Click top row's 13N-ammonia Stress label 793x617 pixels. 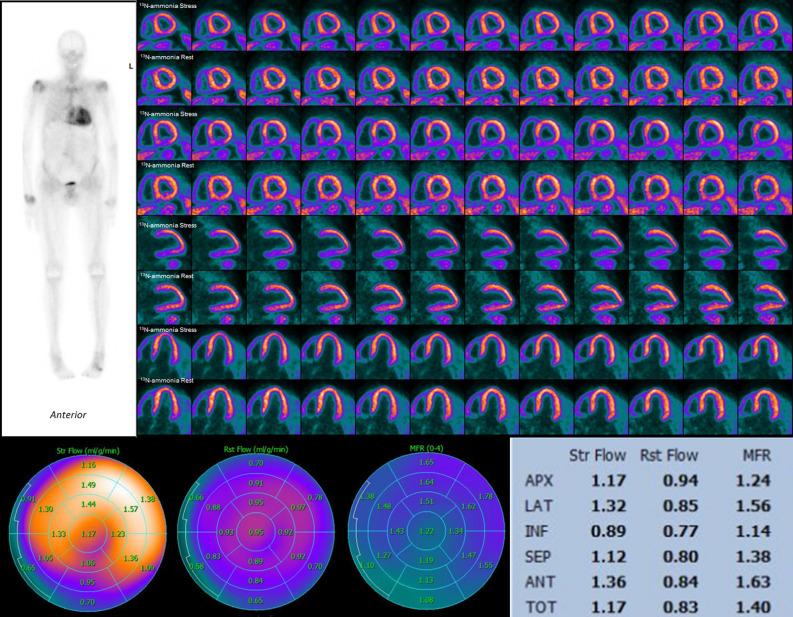pyautogui.click(x=168, y=5)
